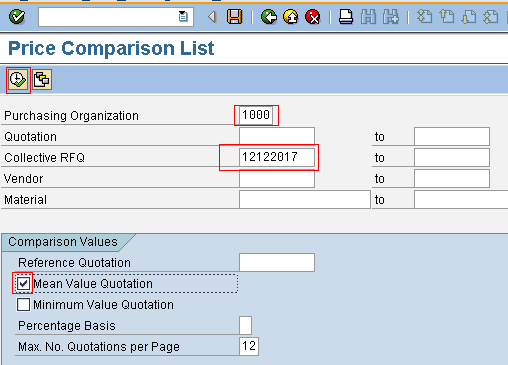The image size is (508, 365).
Task: Click the green checkmark Enter icon
Action: pyautogui.click(x=17, y=16)
